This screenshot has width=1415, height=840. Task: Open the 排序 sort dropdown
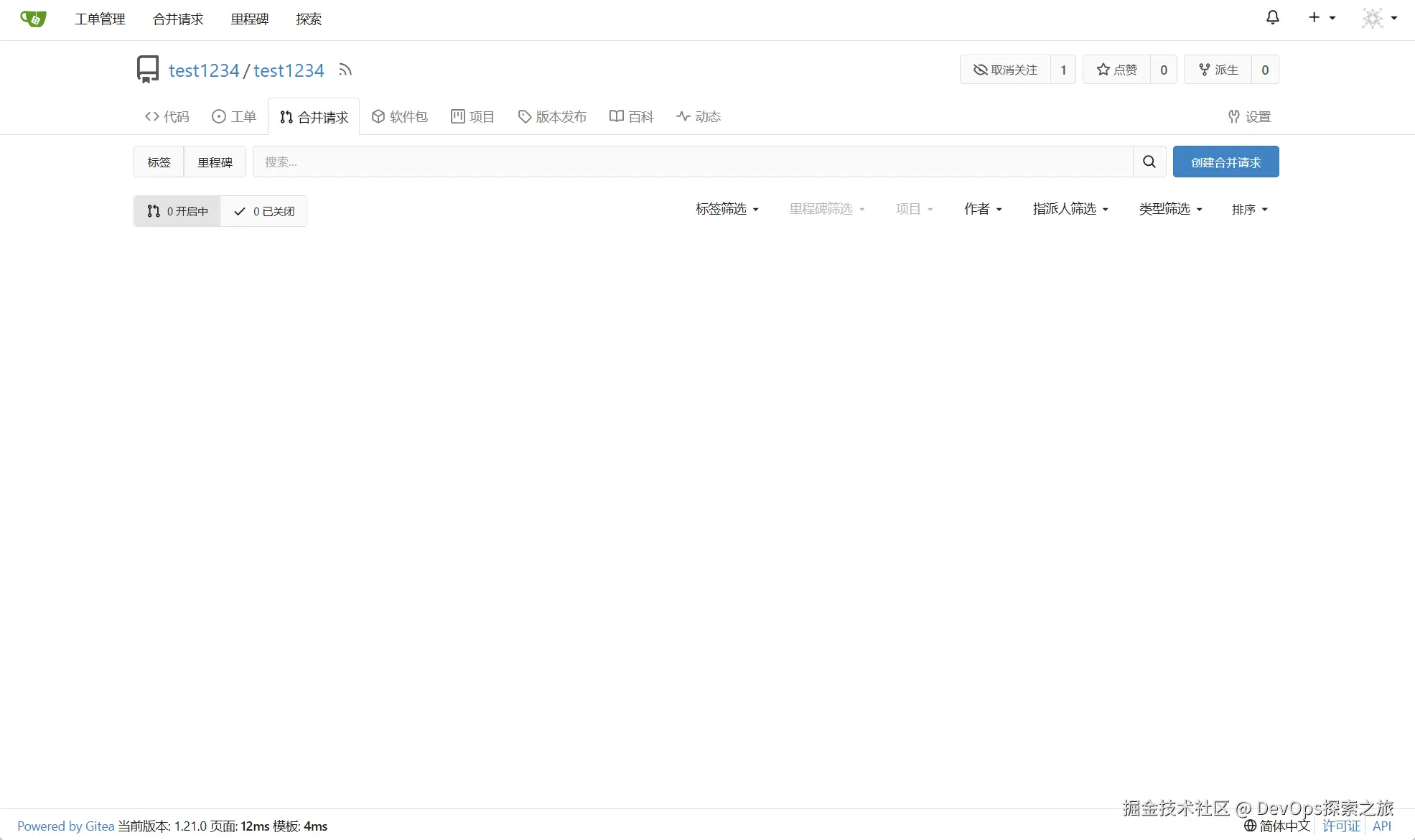(x=1249, y=210)
